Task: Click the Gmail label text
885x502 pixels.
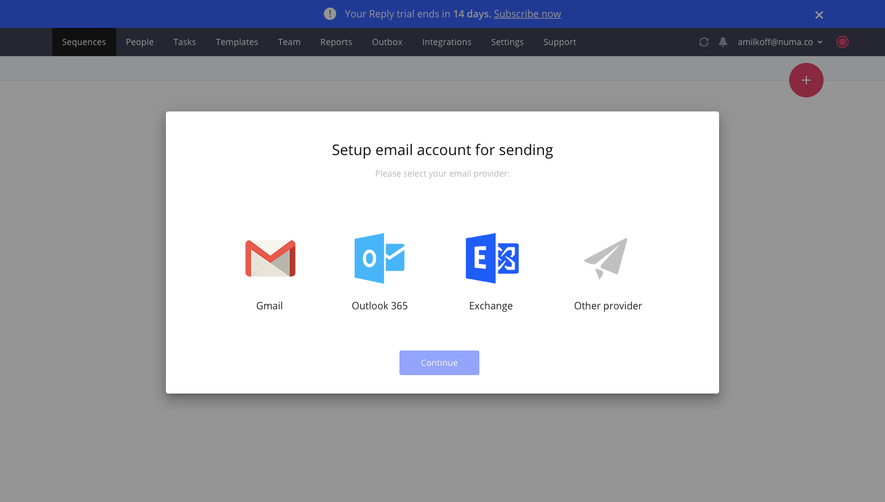Action: tap(269, 305)
